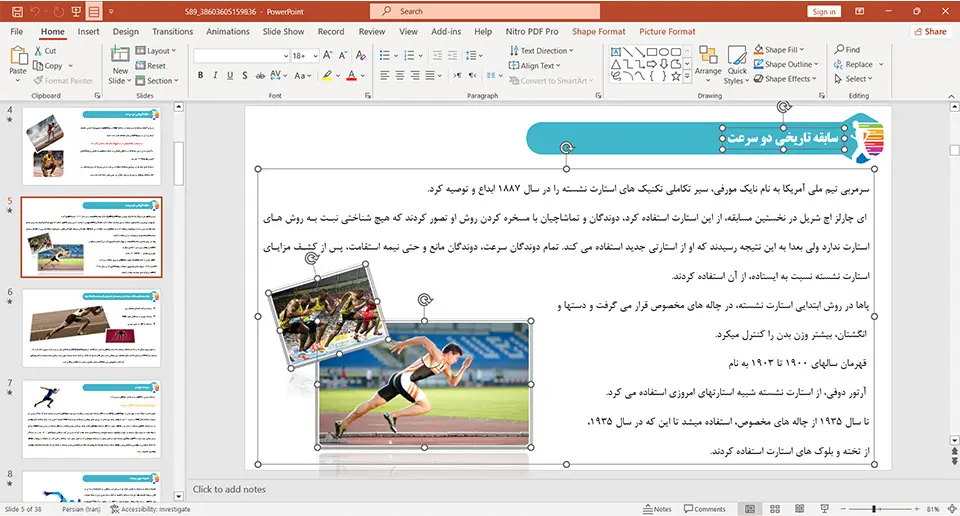Open the Insert ribbon tab
The width and height of the screenshot is (960, 516).
pyautogui.click(x=88, y=31)
